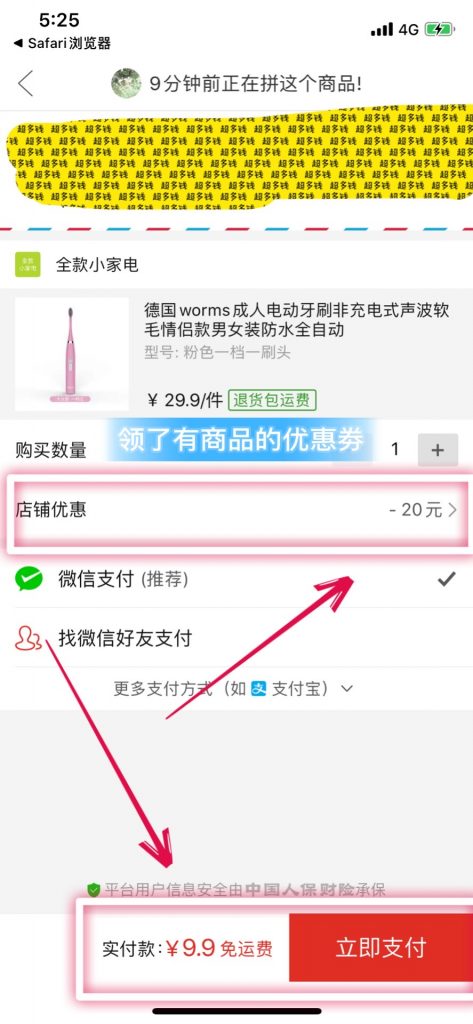Expand 更多支付方式 payment methods
473x1024 pixels.
[x=234, y=688]
